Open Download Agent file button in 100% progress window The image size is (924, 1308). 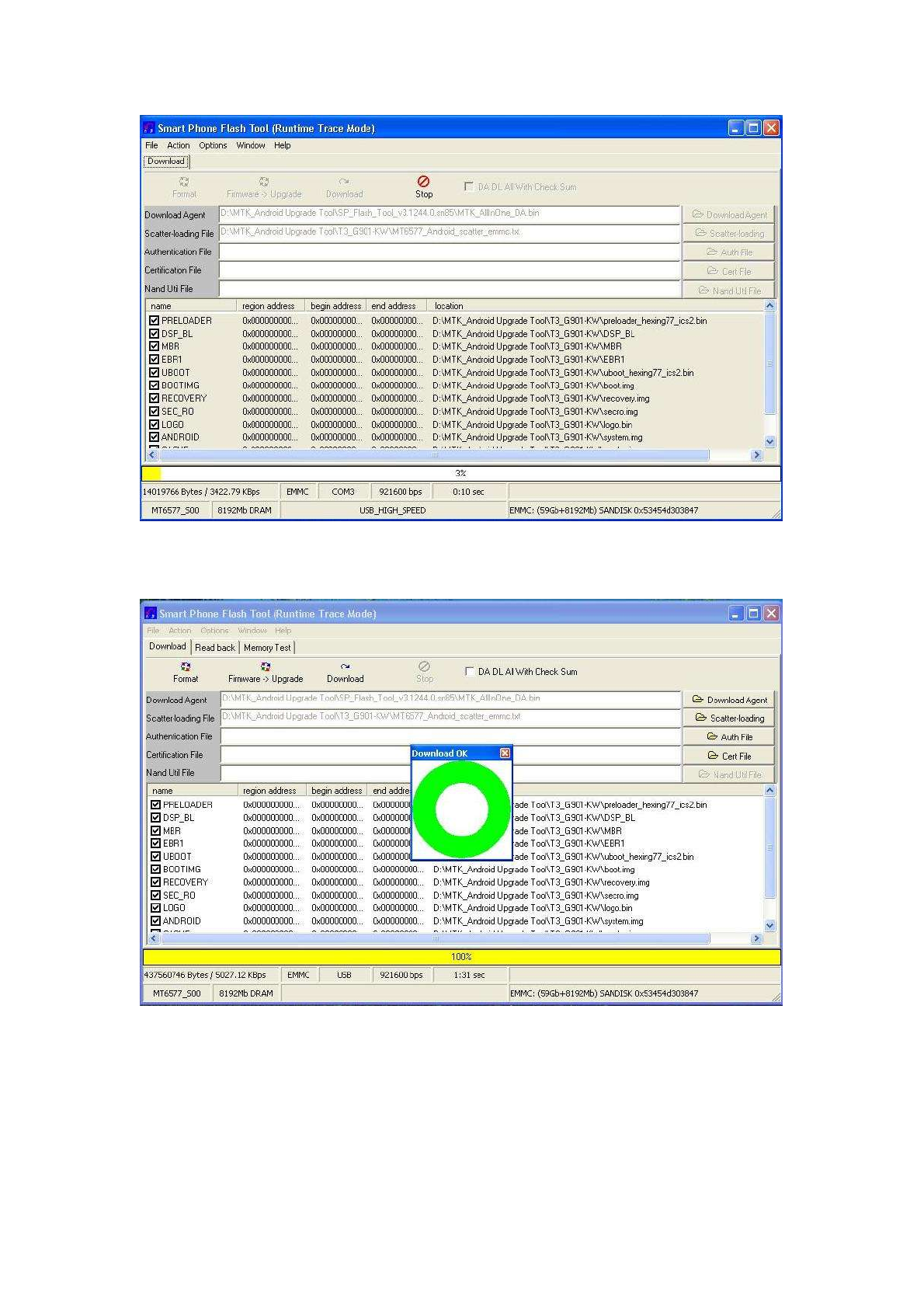729,700
